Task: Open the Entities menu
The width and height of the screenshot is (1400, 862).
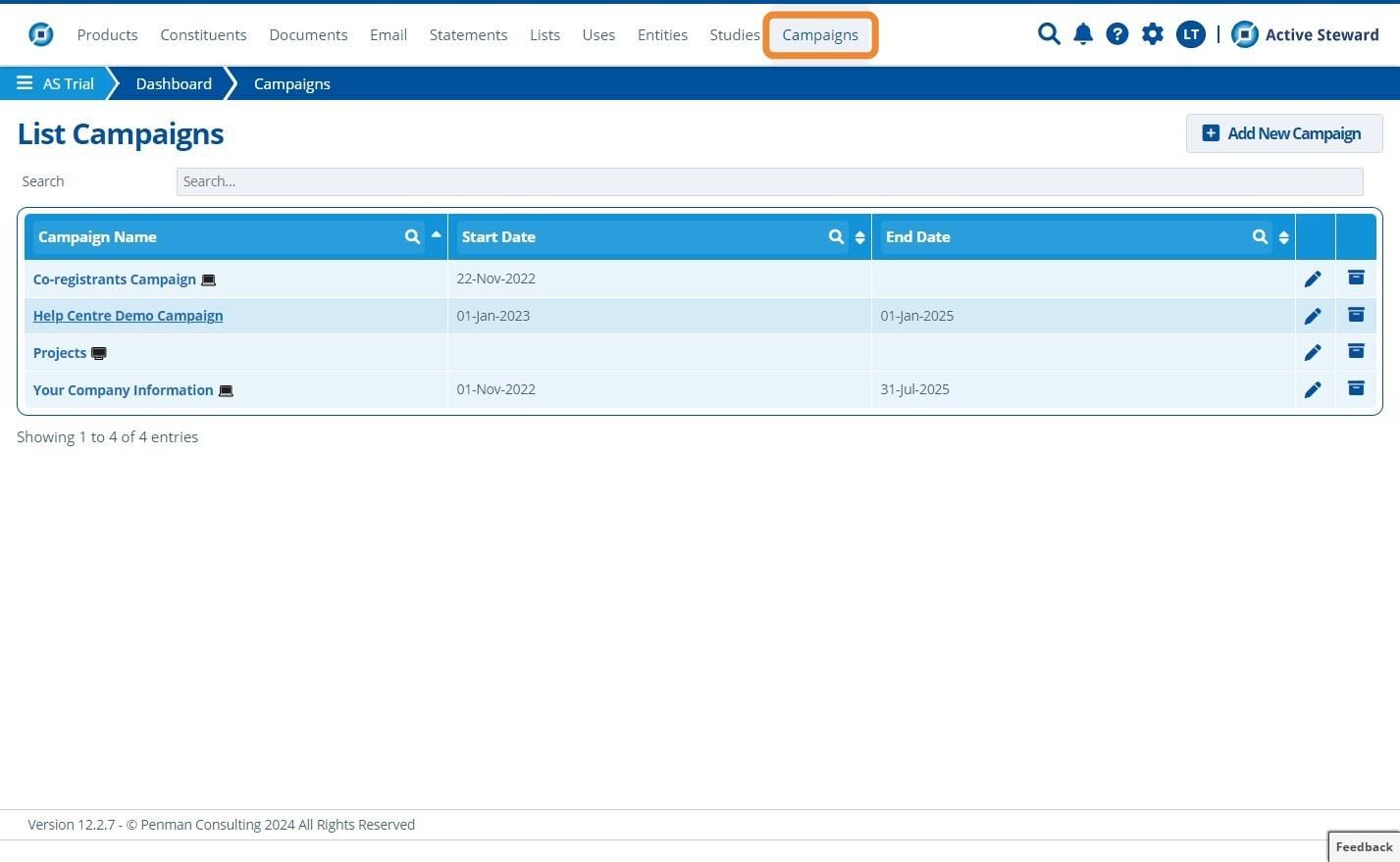Action: tap(662, 34)
